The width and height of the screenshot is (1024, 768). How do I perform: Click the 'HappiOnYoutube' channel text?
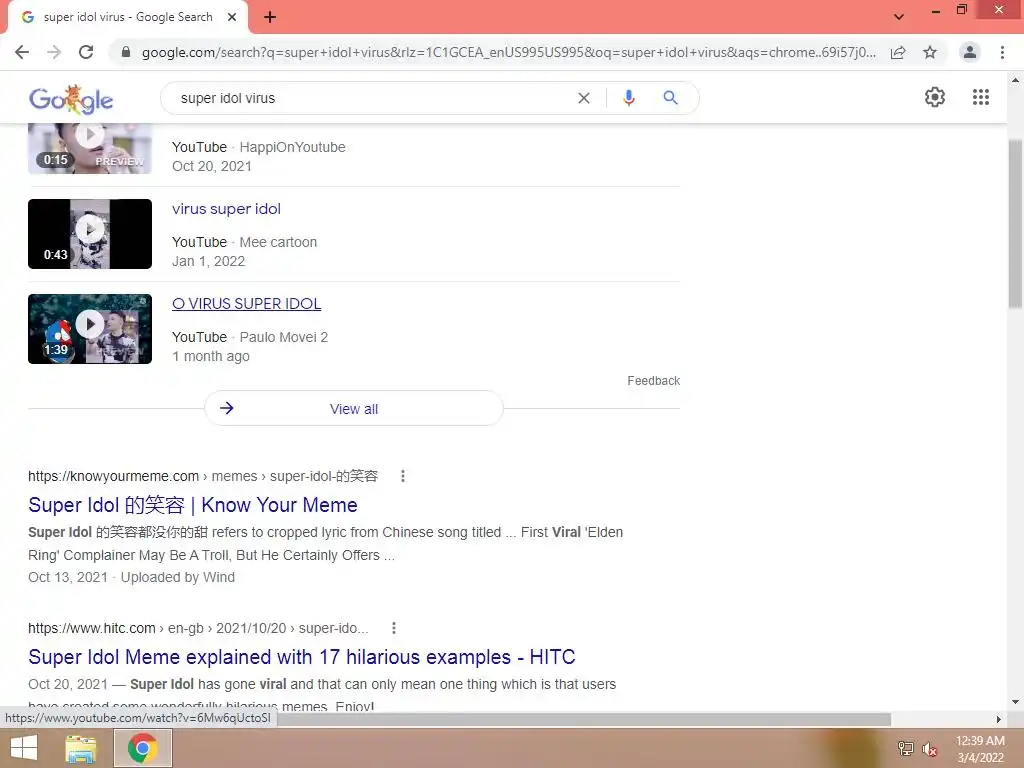point(293,147)
